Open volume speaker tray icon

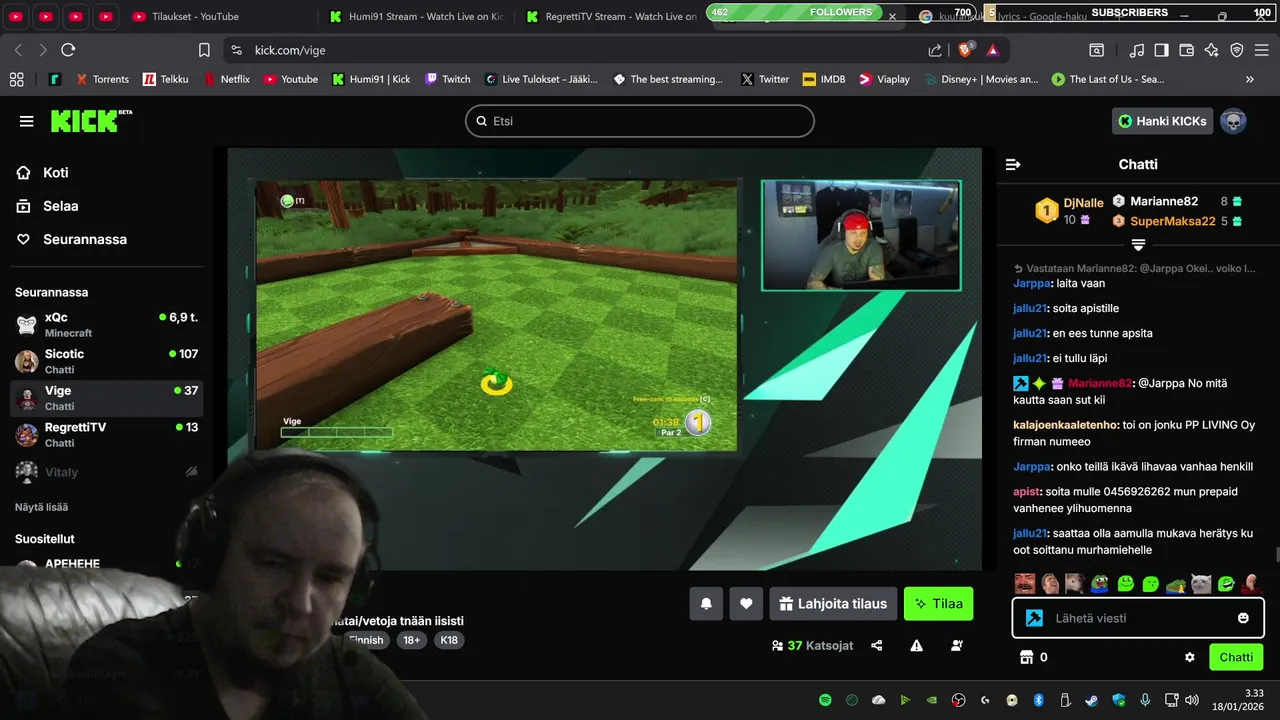[1192, 700]
